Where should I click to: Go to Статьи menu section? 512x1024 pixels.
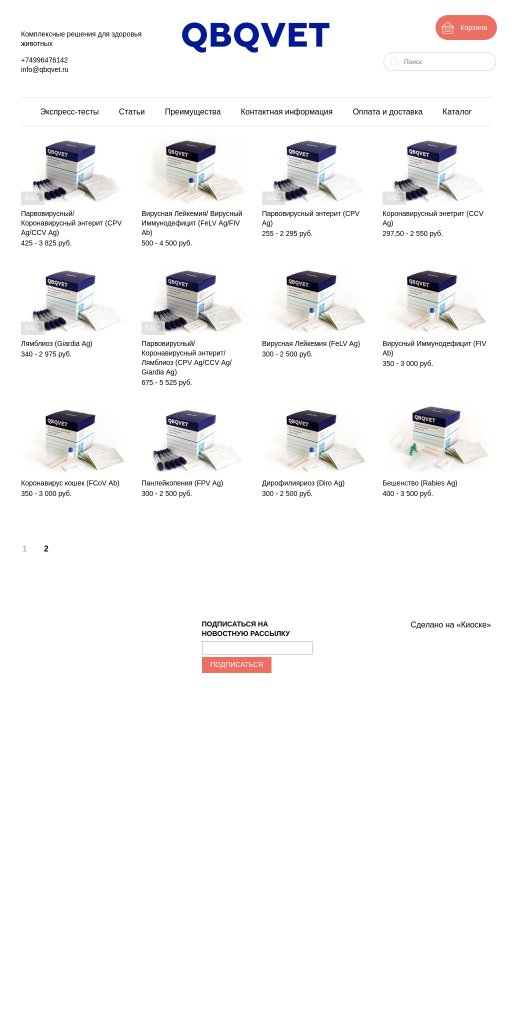(x=132, y=112)
